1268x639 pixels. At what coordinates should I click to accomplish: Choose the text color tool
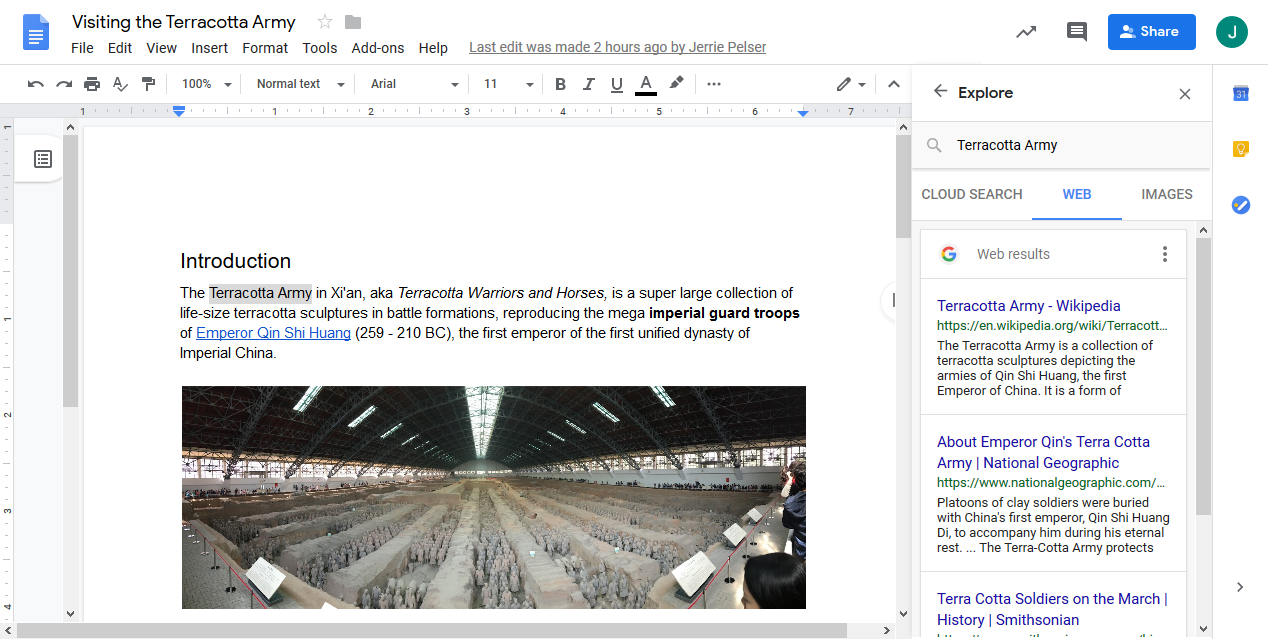(x=646, y=84)
